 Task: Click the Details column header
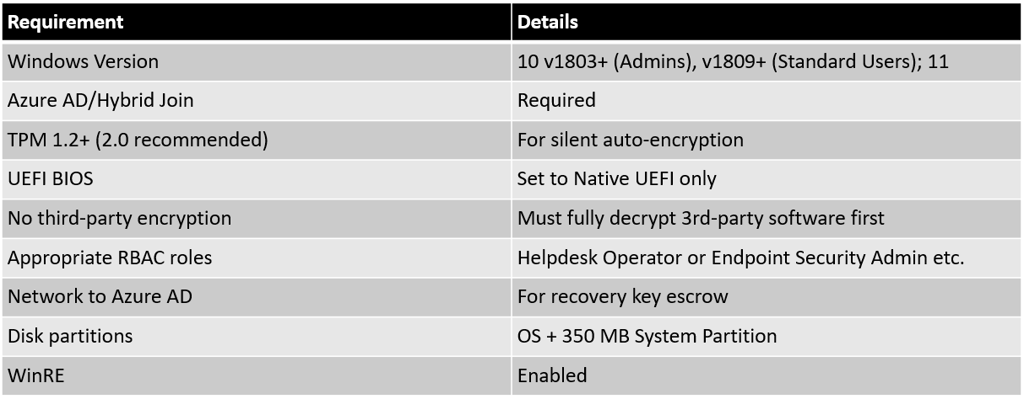(x=766, y=22)
